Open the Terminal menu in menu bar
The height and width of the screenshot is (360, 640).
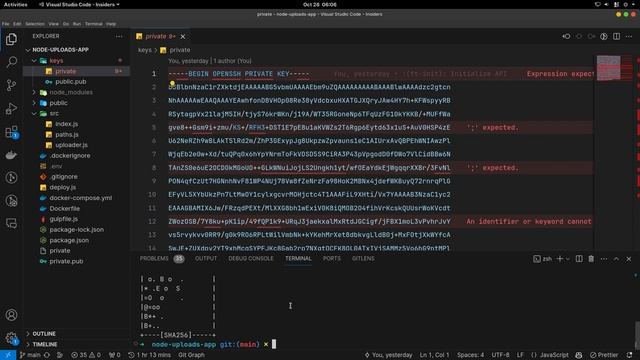[93, 24]
